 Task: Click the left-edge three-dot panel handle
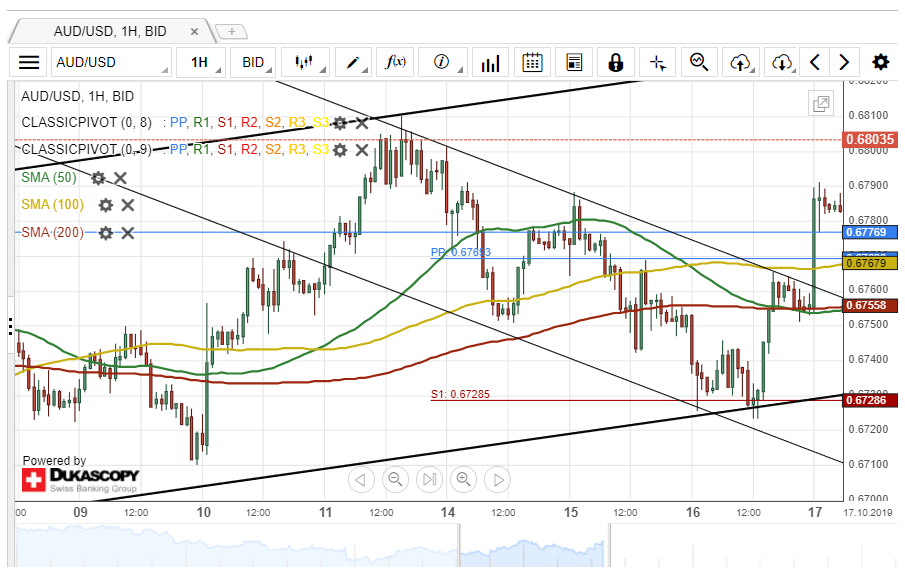coord(10,326)
